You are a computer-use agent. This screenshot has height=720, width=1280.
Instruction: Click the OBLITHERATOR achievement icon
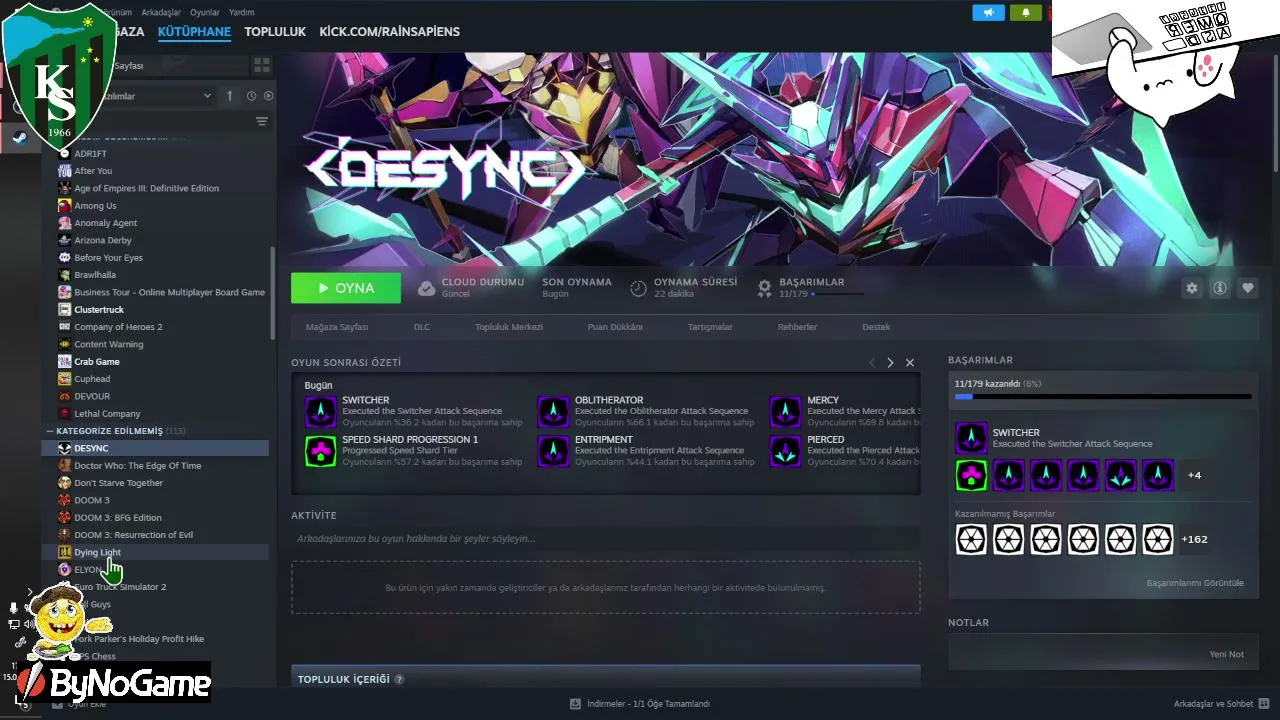pyautogui.click(x=553, y=412)
